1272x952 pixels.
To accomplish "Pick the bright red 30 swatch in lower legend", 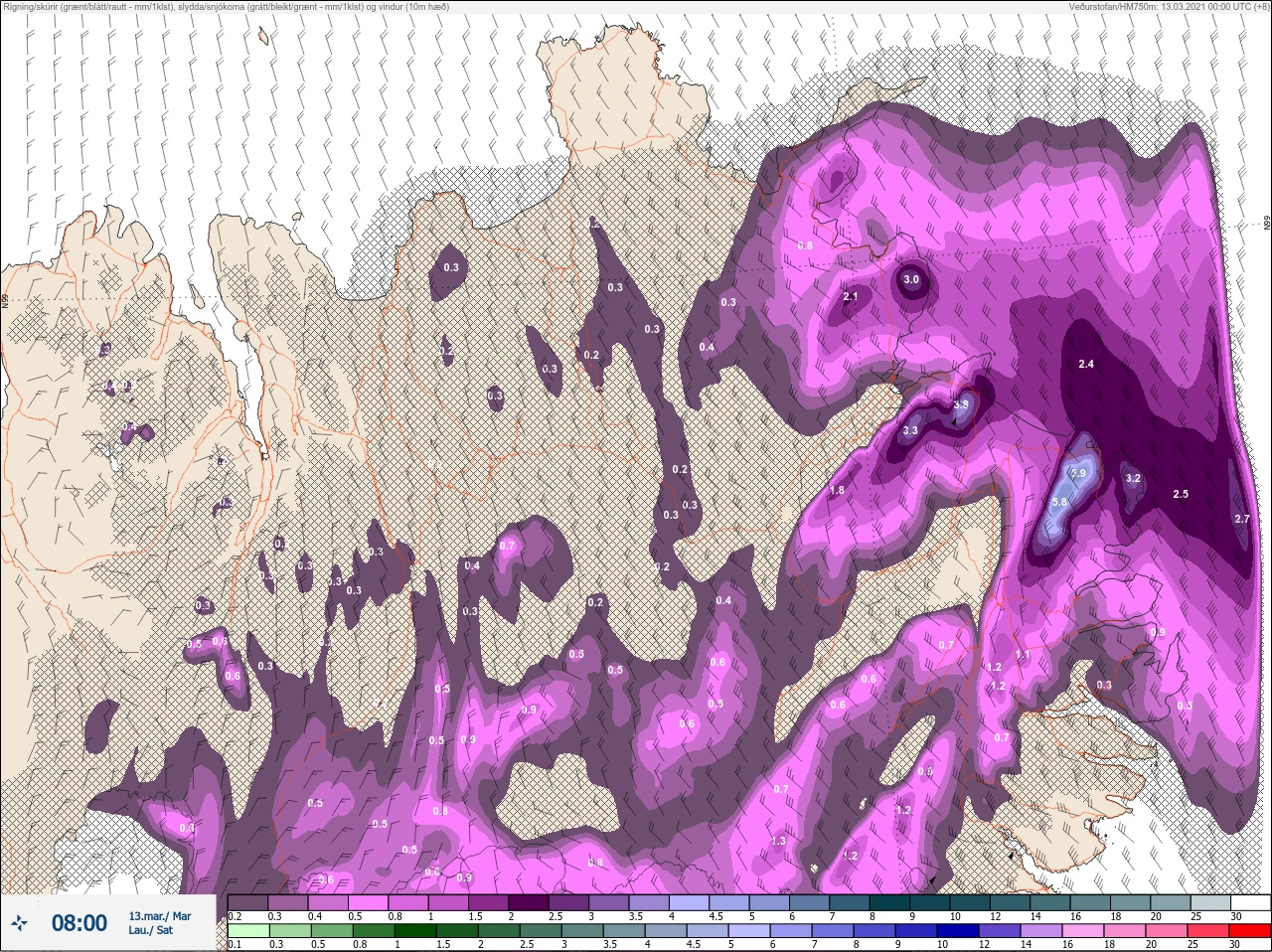I will pyautogui.click(x=1250, y=932).
